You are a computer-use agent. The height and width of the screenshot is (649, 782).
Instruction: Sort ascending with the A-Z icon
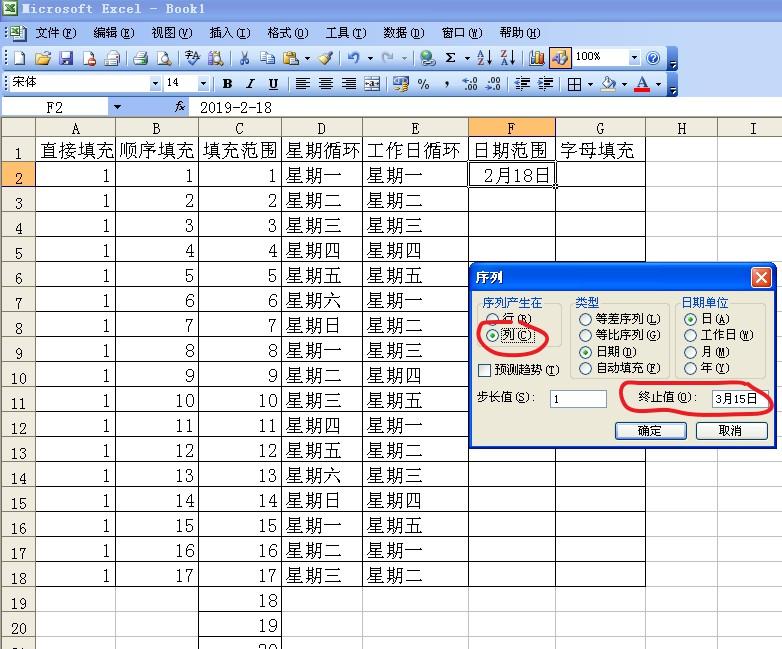(x=484, y=58)
